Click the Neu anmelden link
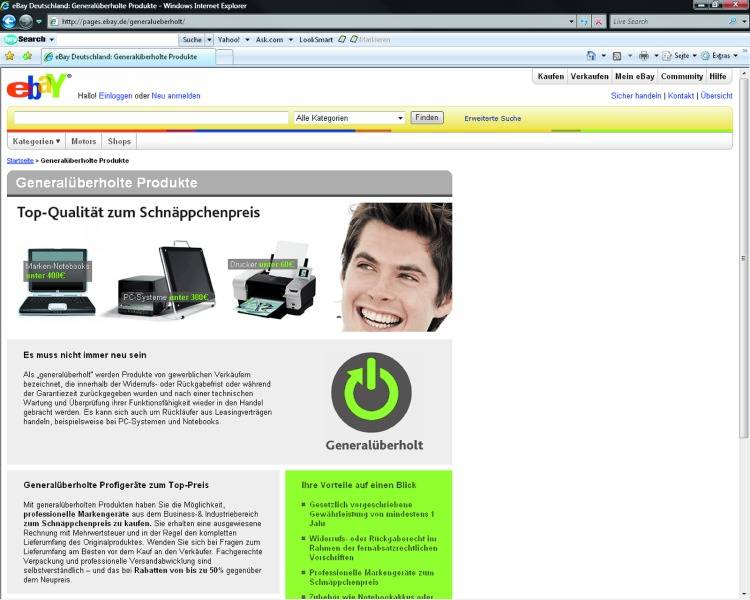The height and width of the screenshot is (600, 750). [x=176, y=96]
